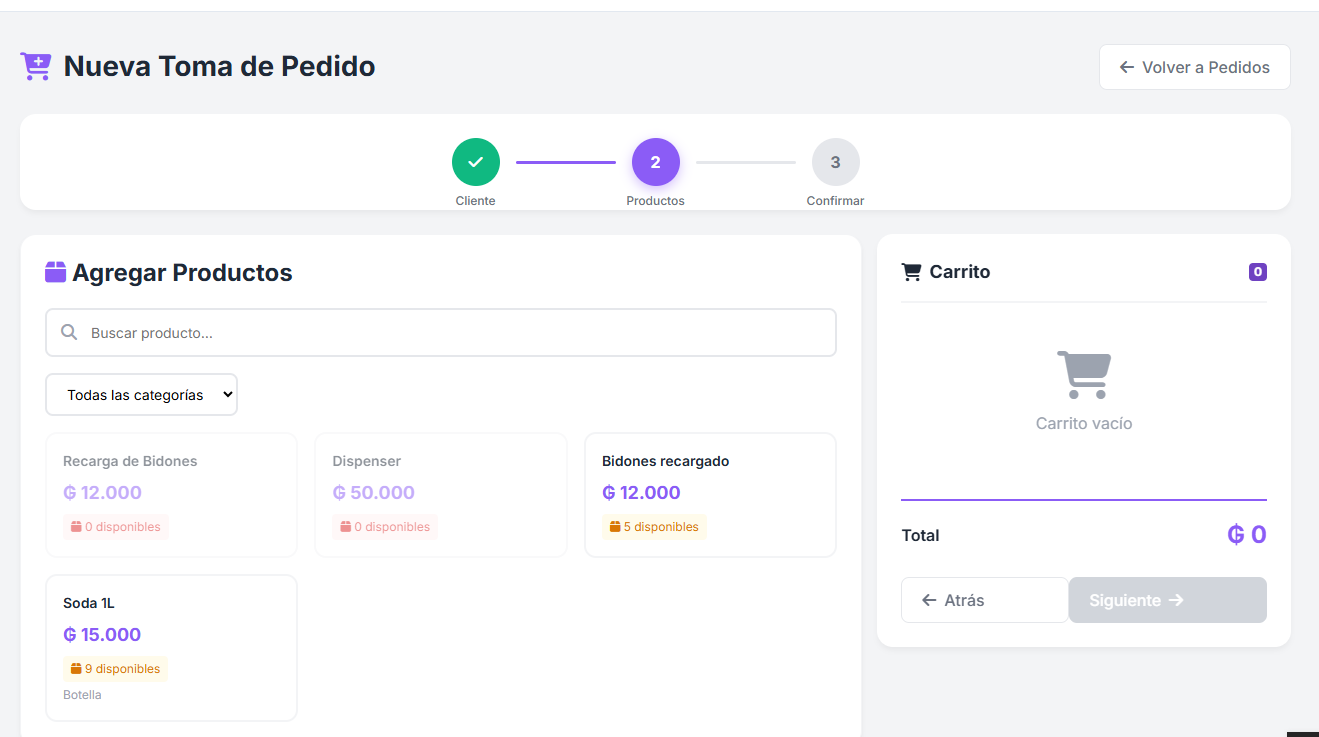Click the purple cart icon beside the page title
The height and width of the screenshot is (737, 1319).
click(36, 67)
